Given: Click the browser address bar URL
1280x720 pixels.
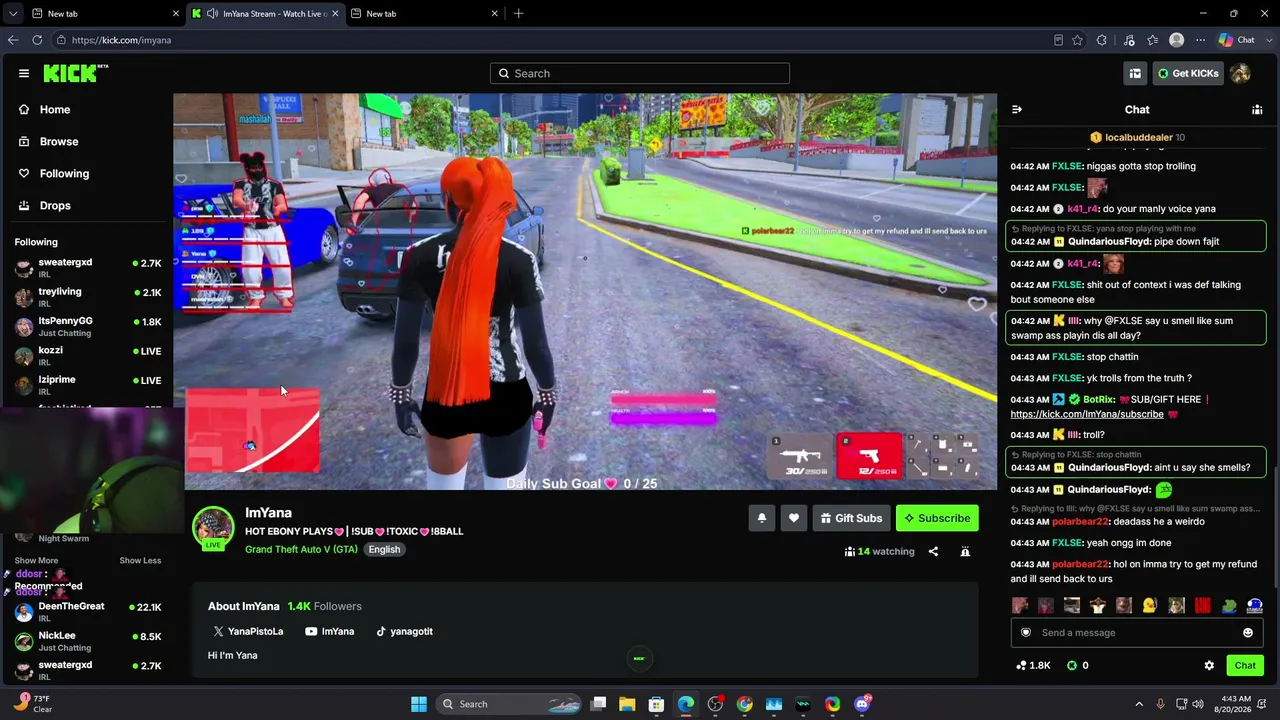Looking at the screenshot, I should coord(121,40).
